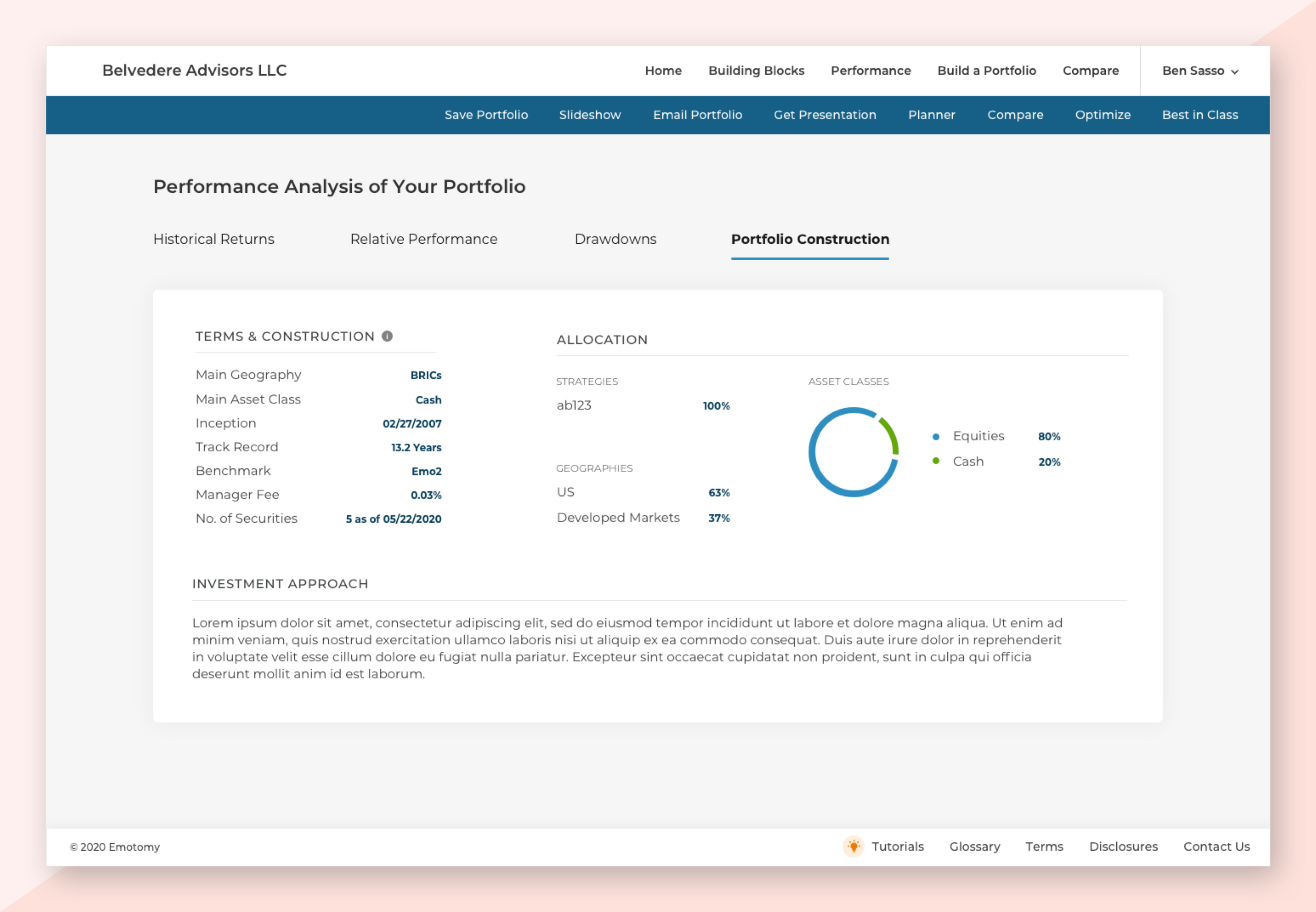Image resolution: width=1316 pixels, height=912 pixels.
Task: Click the Tutorials lightbulb icon
Action: (x=853, y=846)
